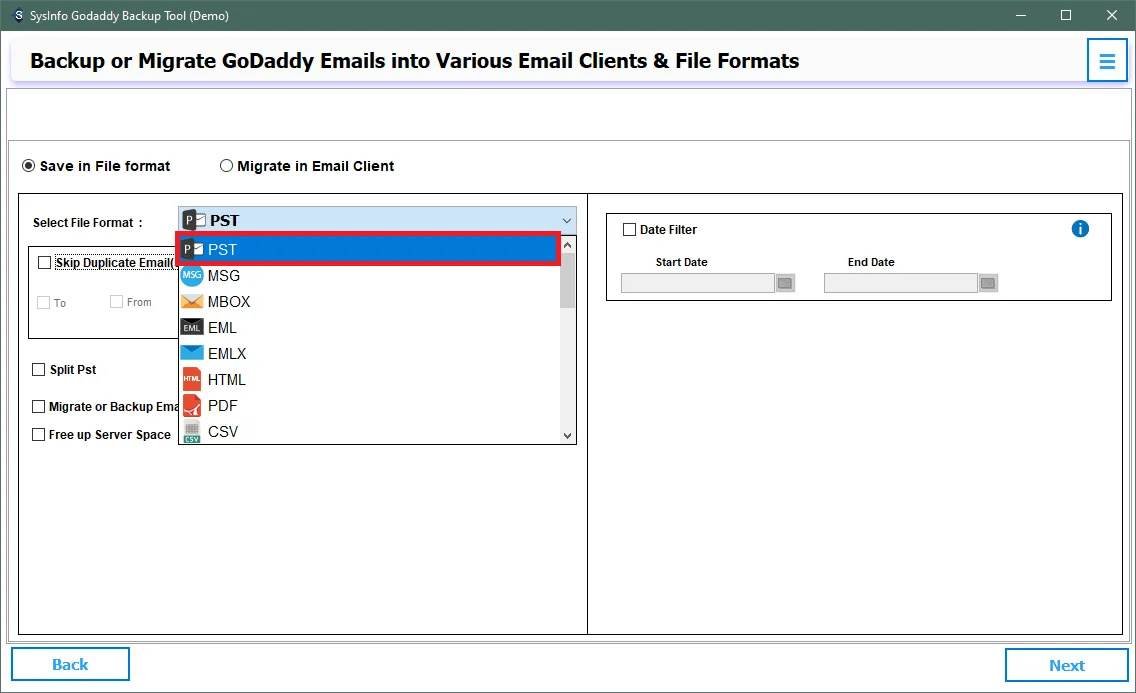The image size is (1136, 693).
Task: Choose EML from the format list
Action: 369,327
